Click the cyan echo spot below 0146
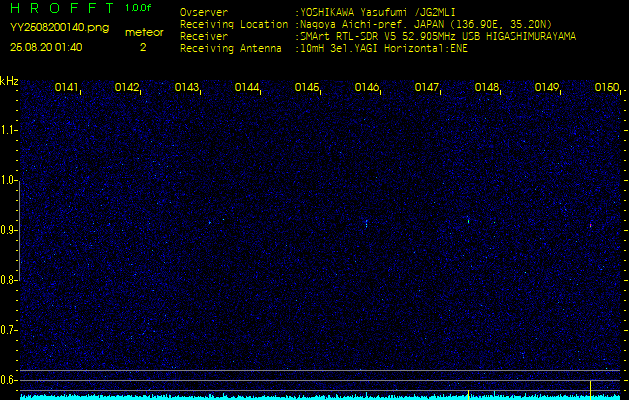Image resolution: width=629 pixels, height=400 pixels. click(366, 223)
